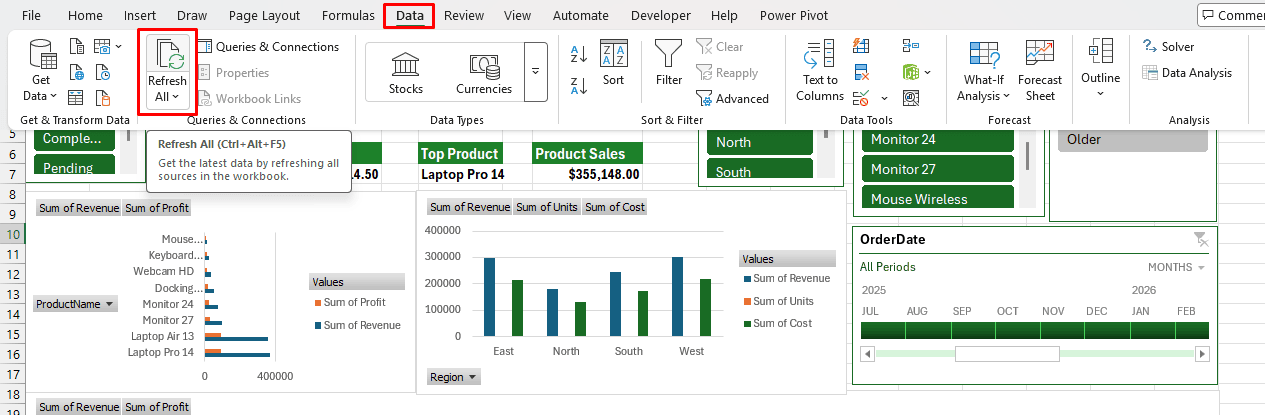1265x415 pixels.
Task: Sort Z to A descending
Action: point(578,84)
